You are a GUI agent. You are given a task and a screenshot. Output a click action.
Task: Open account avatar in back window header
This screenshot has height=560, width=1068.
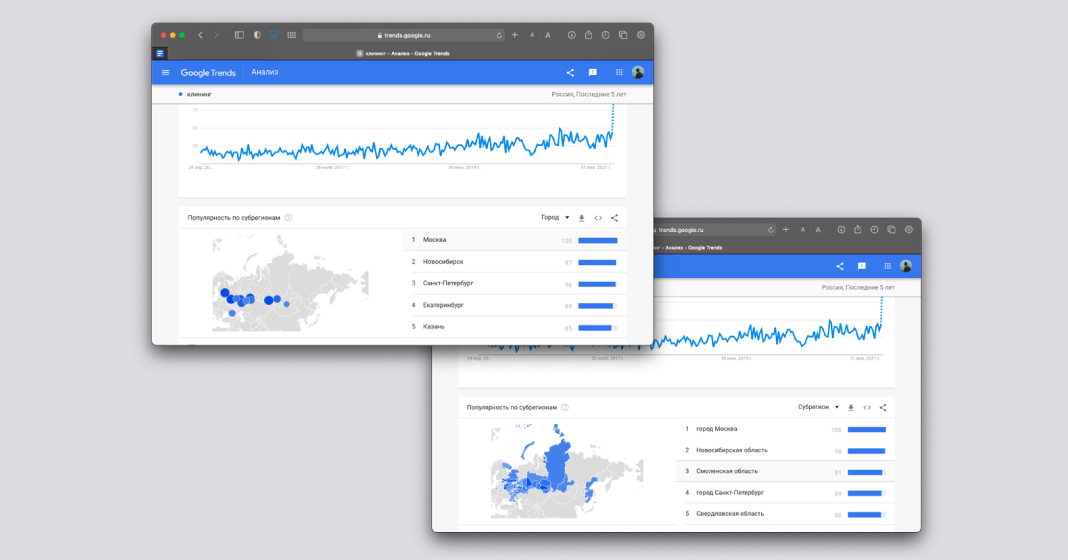(x=906, y=266)
